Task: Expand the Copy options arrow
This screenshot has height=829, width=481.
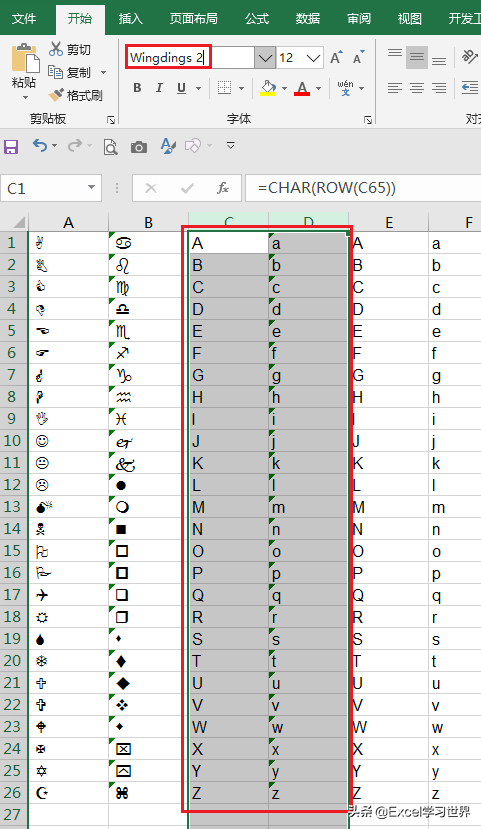Action: (x=103, y=72)
